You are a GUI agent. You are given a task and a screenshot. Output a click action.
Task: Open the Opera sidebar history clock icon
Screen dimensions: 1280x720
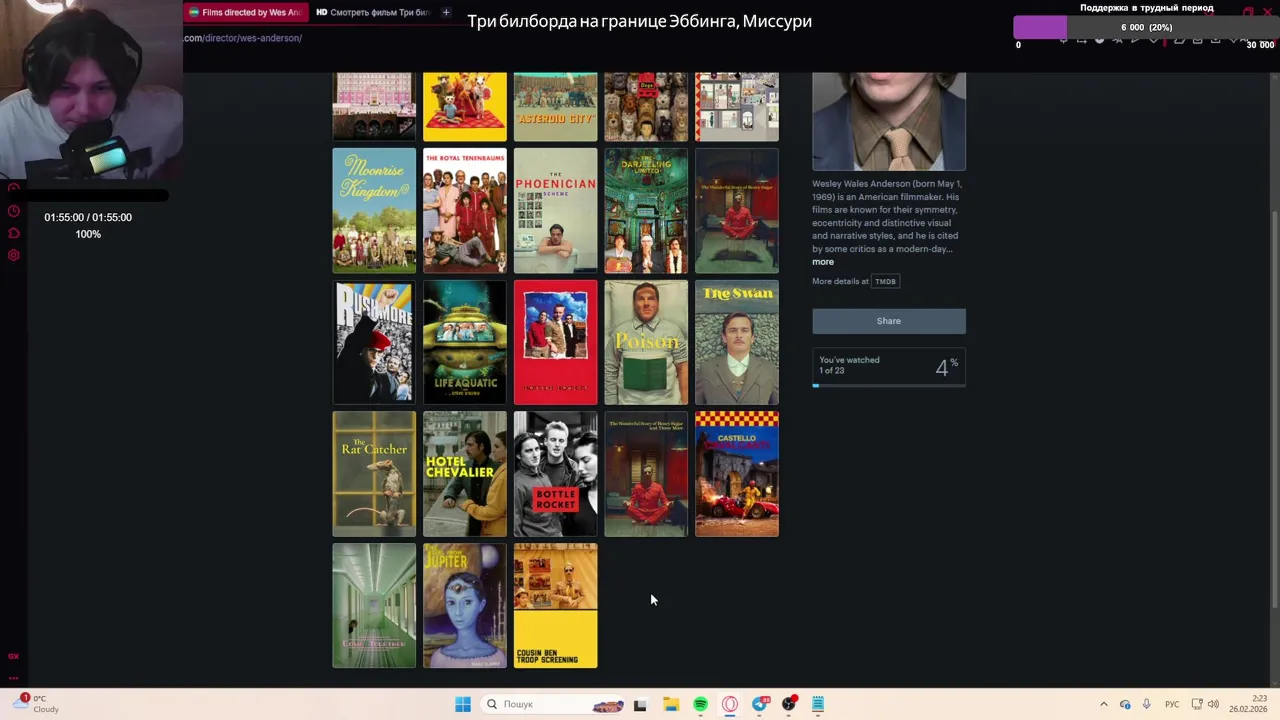(x=14, y=211)
